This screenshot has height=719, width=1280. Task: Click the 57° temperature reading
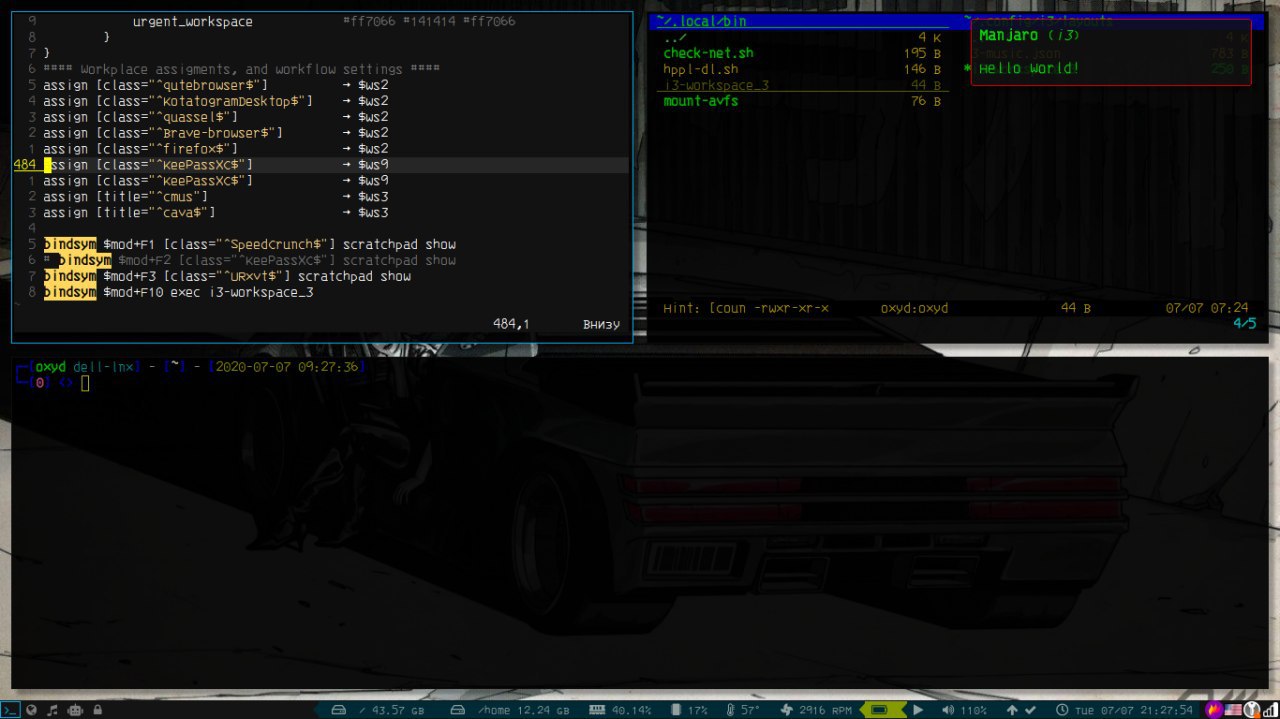click(751, 710)
